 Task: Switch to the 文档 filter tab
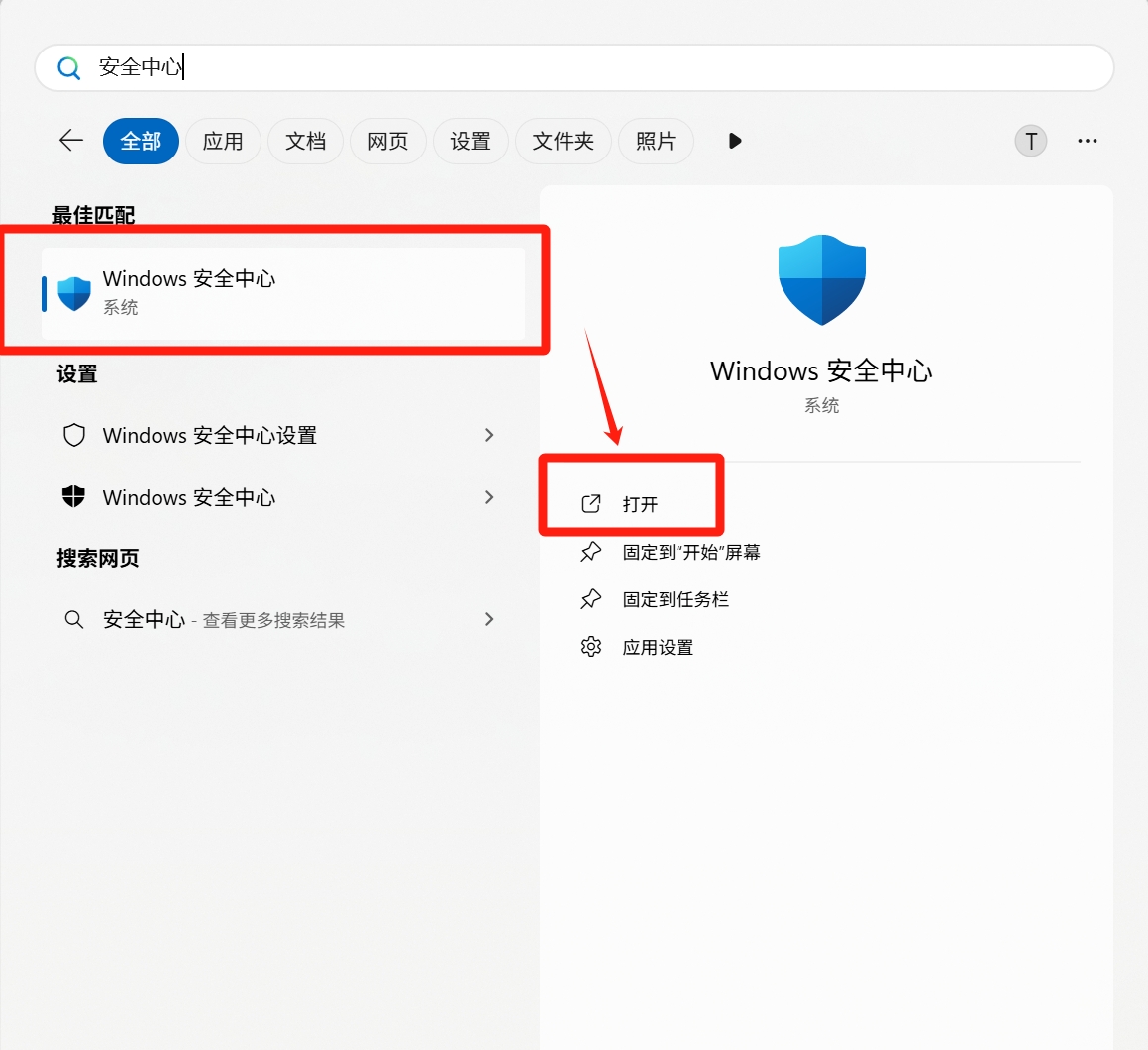tap(305, 141)
